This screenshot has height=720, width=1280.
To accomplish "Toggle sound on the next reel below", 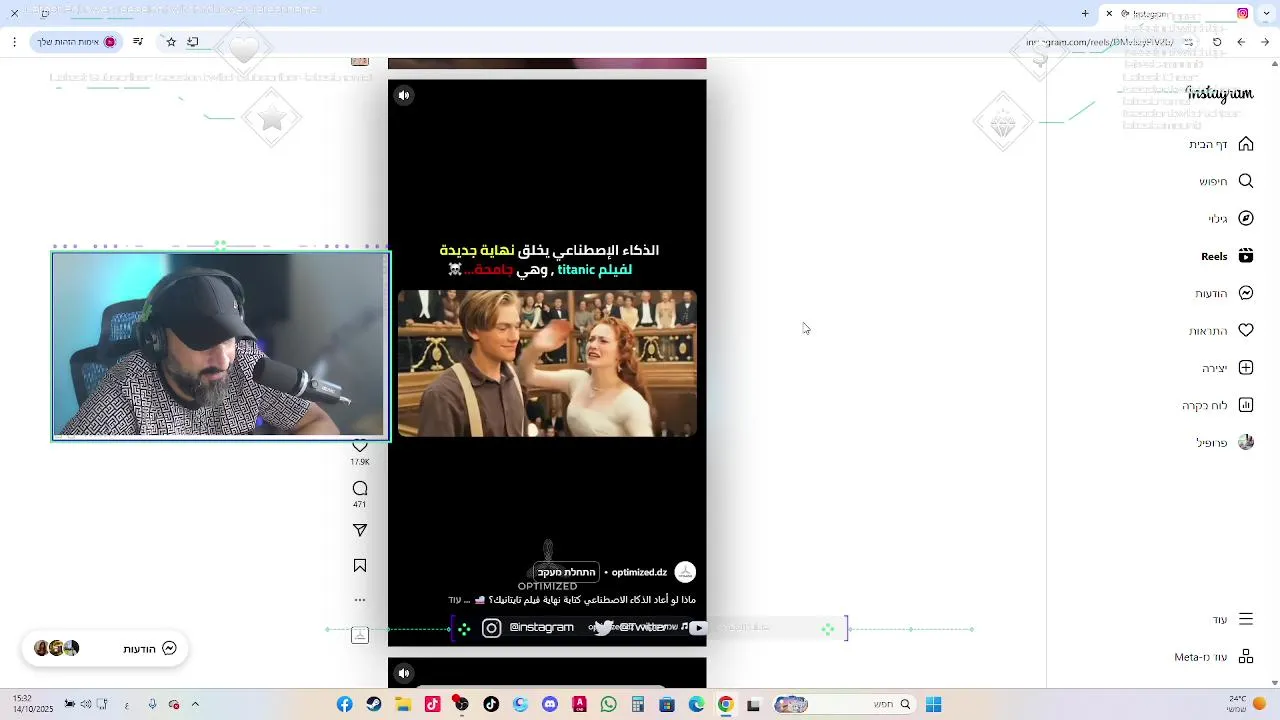I will [x=404, y=673].
